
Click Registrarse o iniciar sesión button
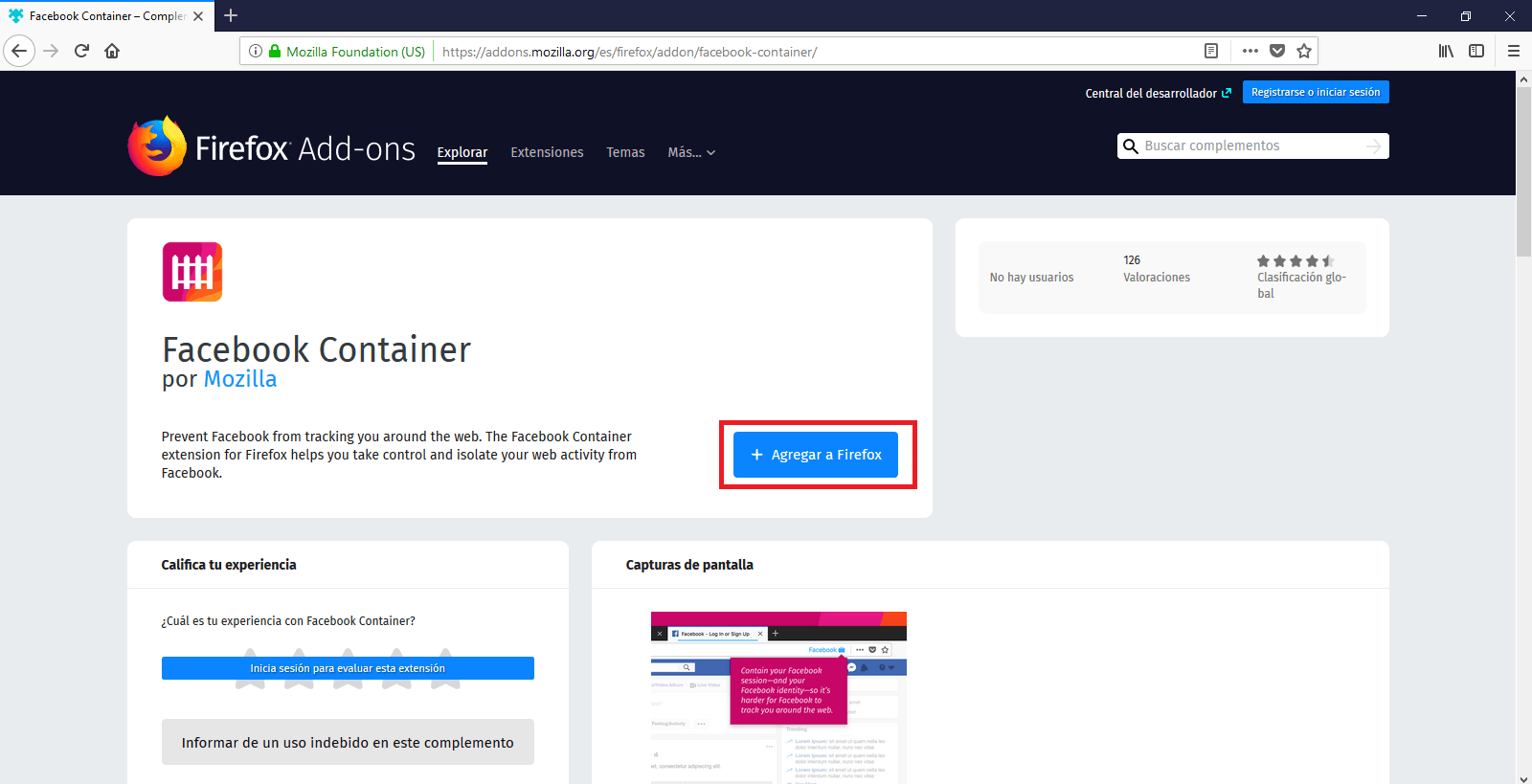(1316, 92)
